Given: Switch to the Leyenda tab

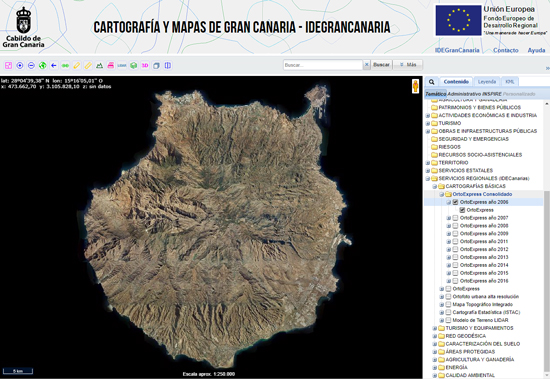Looking at the screenshot, I should 487,81.
